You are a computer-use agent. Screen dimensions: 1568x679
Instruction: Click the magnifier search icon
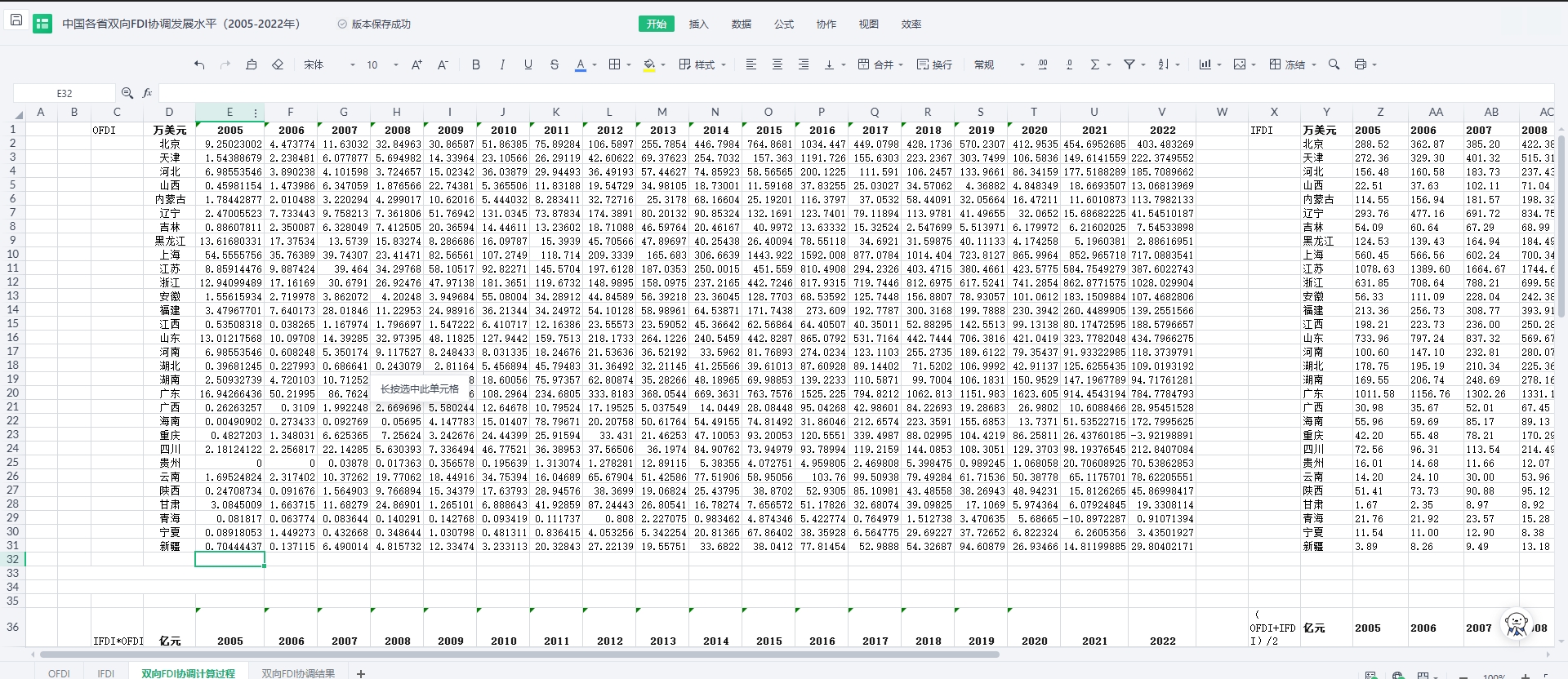point(1334,64)
